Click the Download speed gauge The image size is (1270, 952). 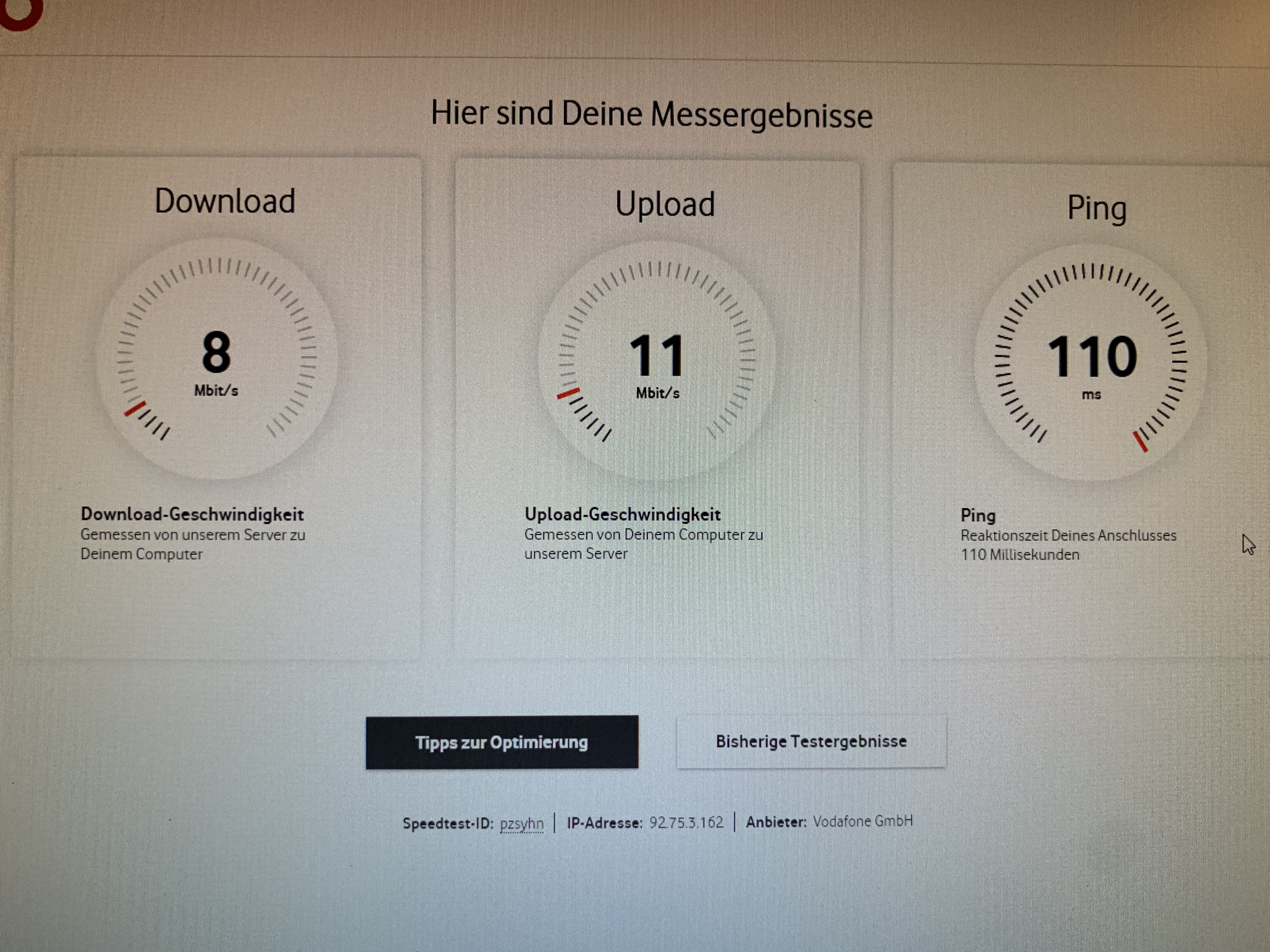coord(217,359)
